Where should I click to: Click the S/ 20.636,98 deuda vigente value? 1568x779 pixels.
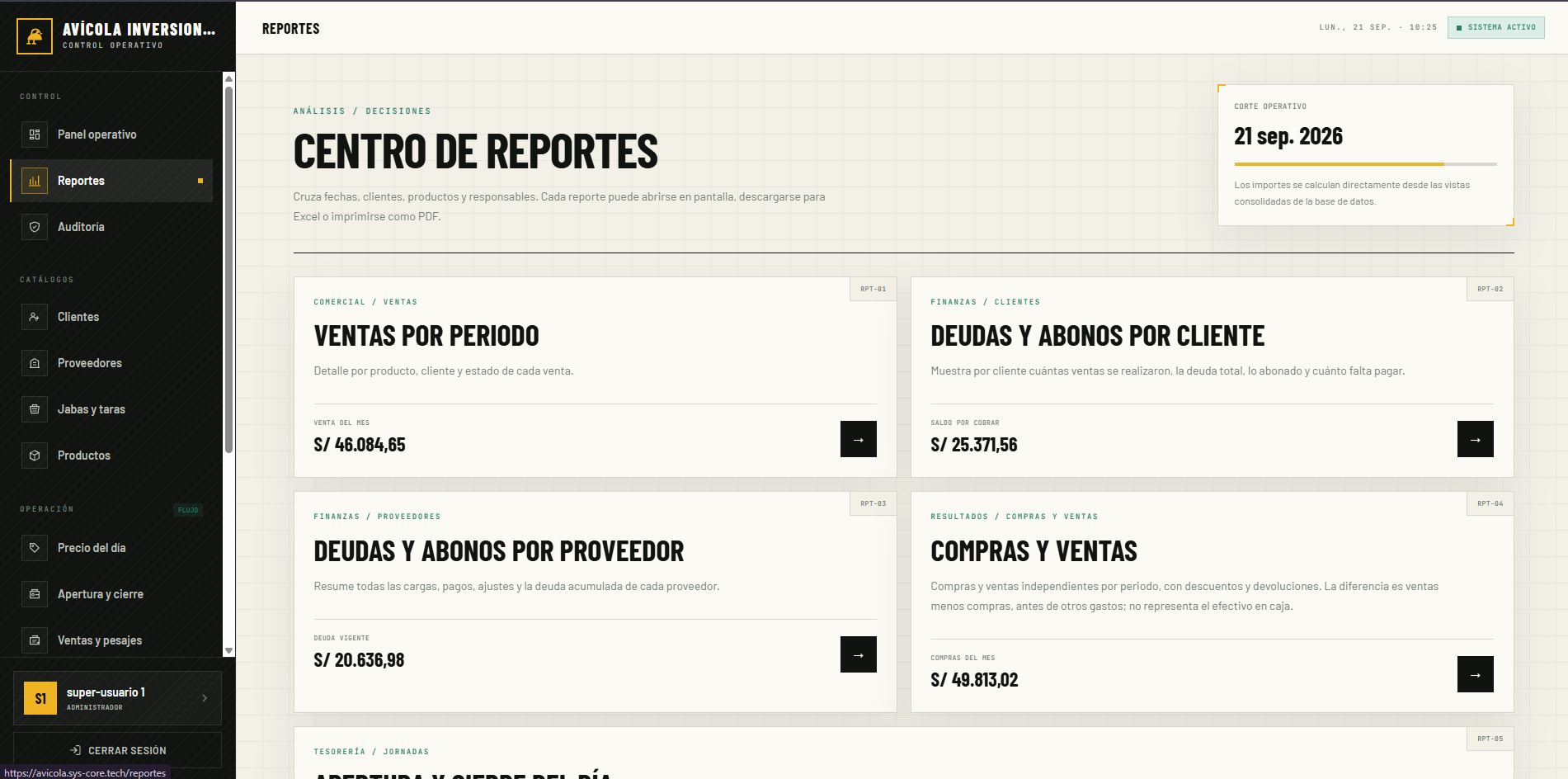(359, 660)
